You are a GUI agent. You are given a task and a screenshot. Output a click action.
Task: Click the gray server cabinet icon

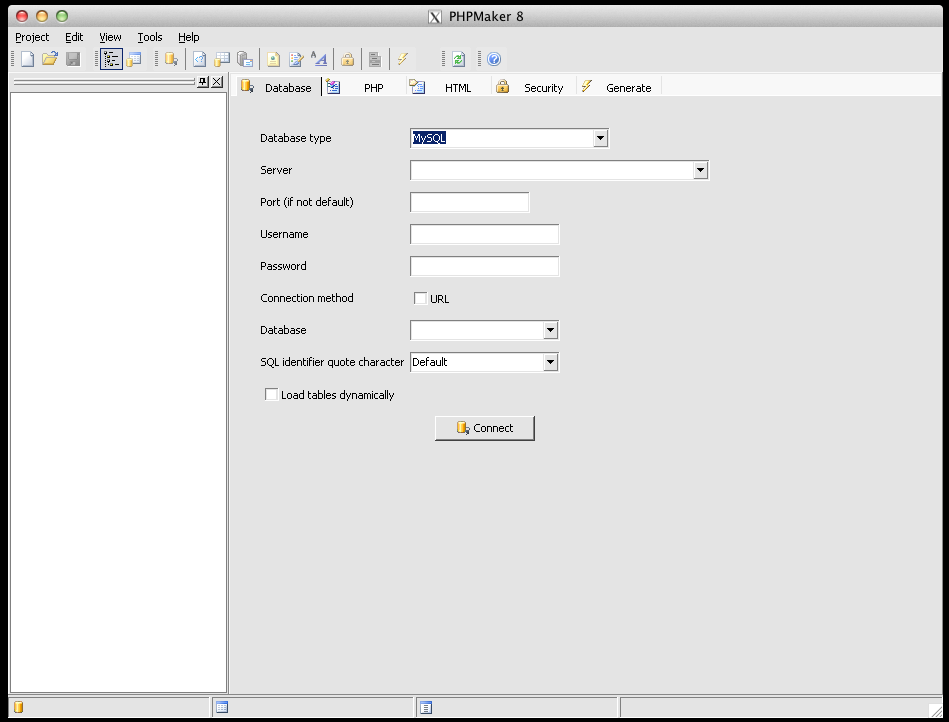click(x=375, y=59)
